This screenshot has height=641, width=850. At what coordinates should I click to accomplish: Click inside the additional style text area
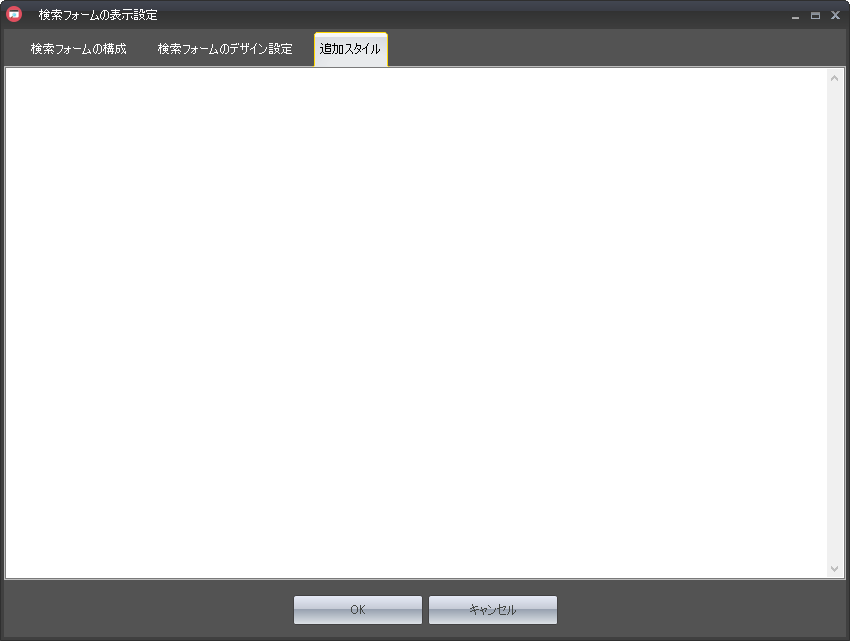tap(415, 320)
